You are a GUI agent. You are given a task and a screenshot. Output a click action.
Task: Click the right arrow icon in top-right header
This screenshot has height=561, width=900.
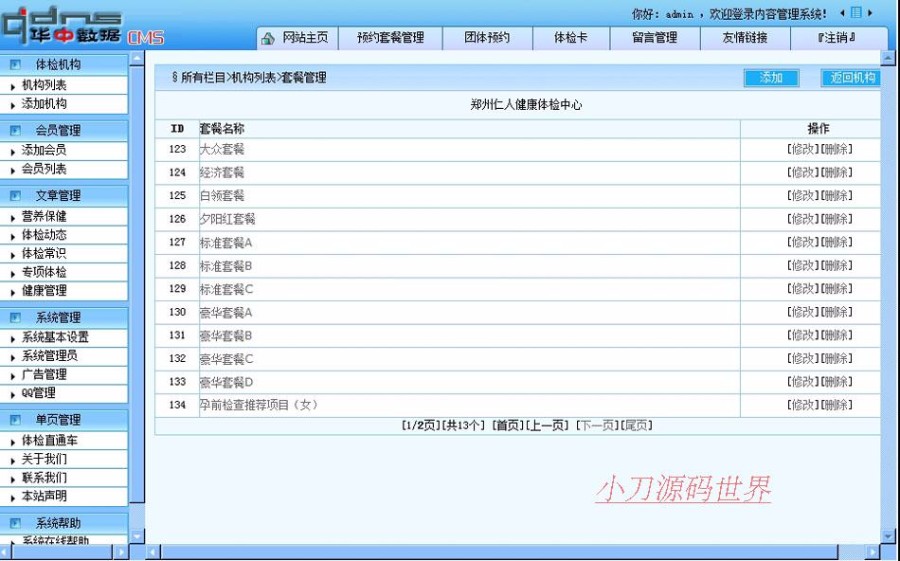(870, 13)
